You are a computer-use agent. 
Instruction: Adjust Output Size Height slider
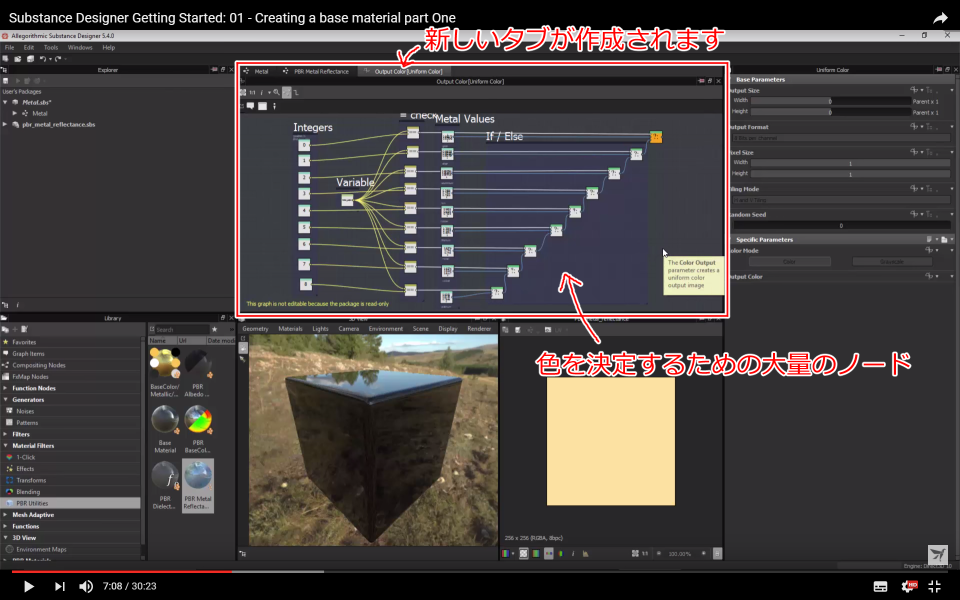click(830, 112)
